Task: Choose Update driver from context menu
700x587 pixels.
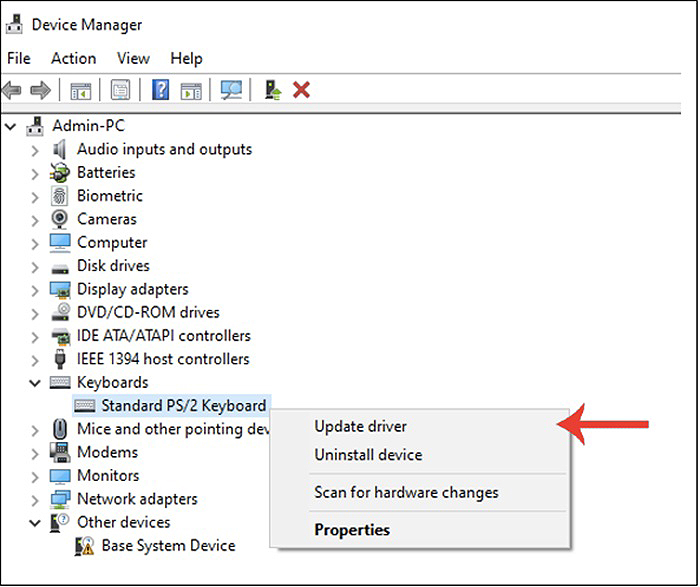Action: (360, 426)
